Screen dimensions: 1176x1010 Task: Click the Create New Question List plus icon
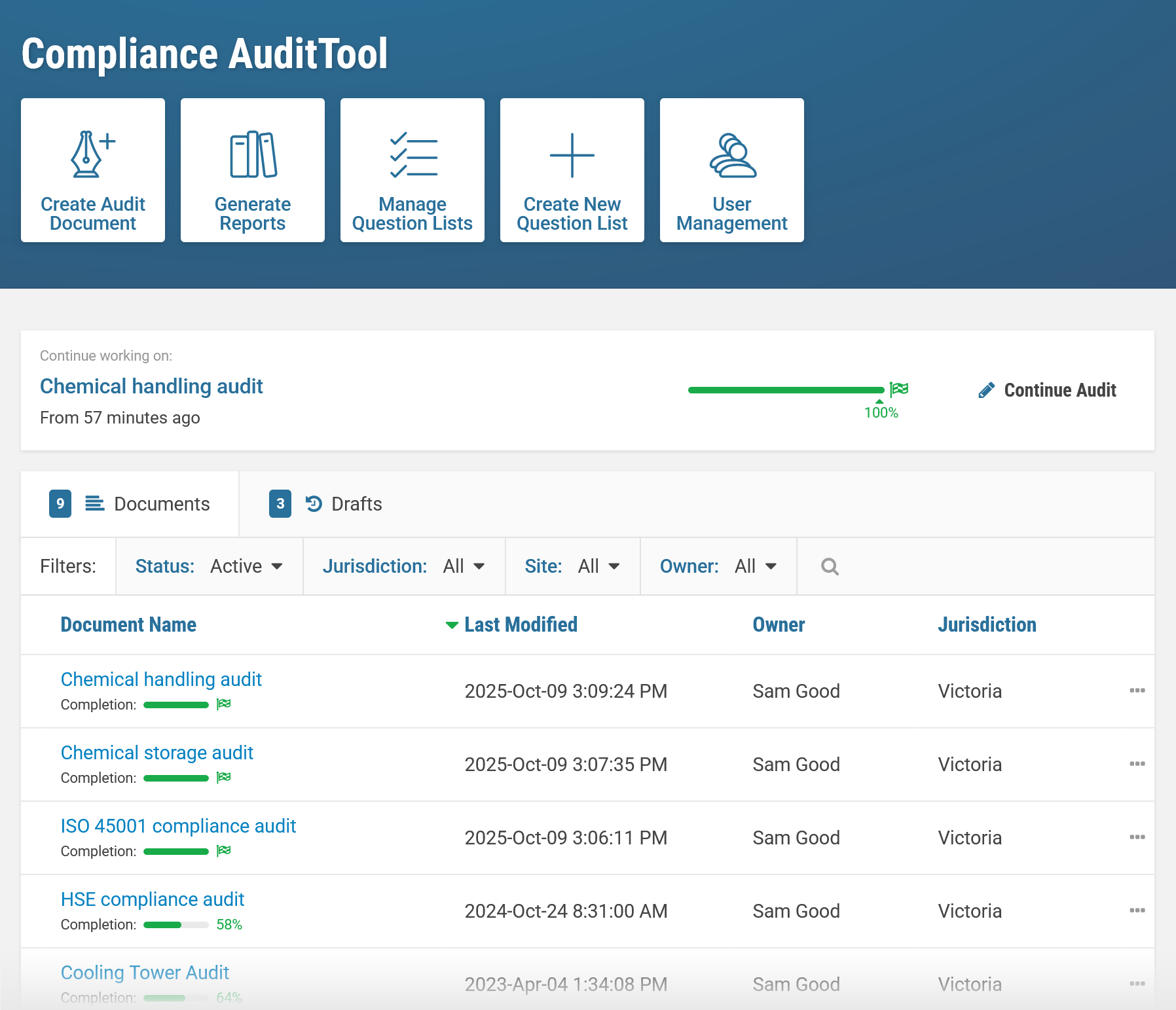[x=572, y=155]
